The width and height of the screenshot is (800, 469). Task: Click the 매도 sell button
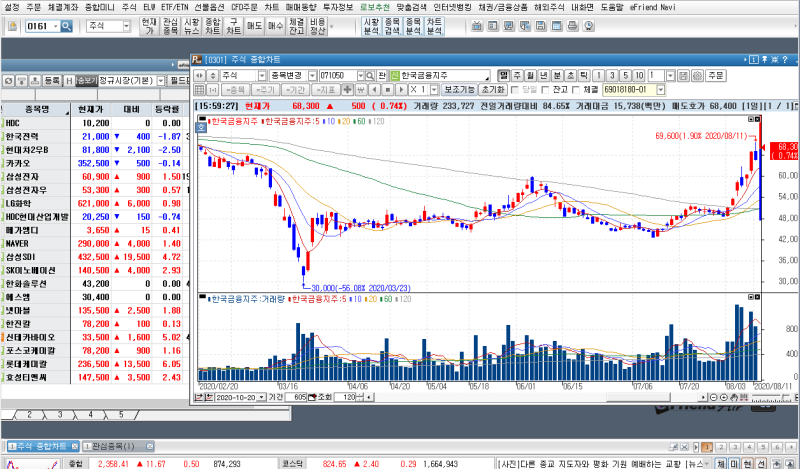(x=254, y=26)
